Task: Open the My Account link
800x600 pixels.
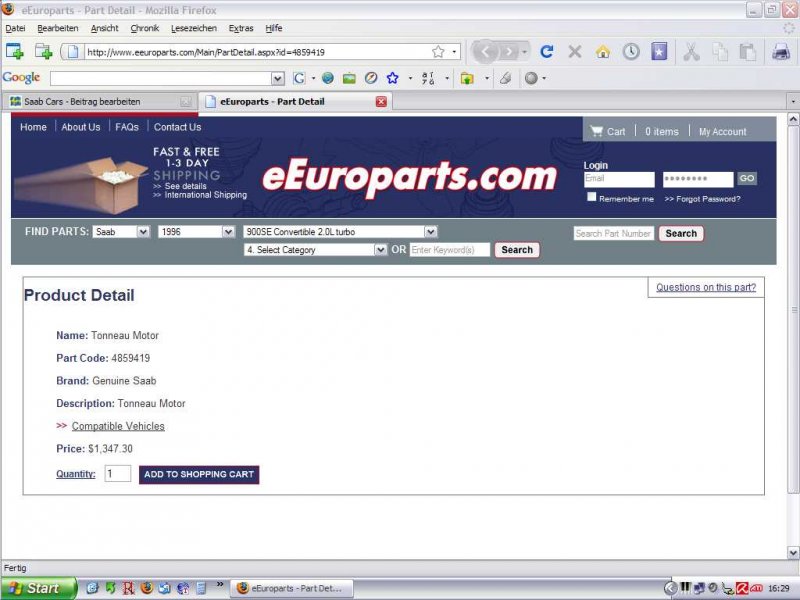Action: pyautogui.click(x=722, y=132)
